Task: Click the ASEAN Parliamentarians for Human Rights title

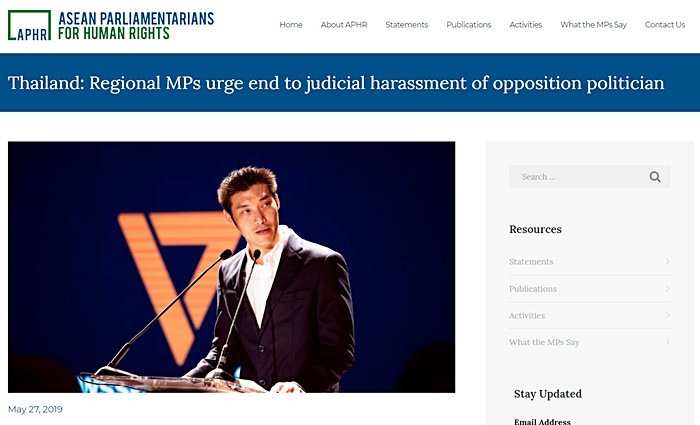Action: (136, 25)
